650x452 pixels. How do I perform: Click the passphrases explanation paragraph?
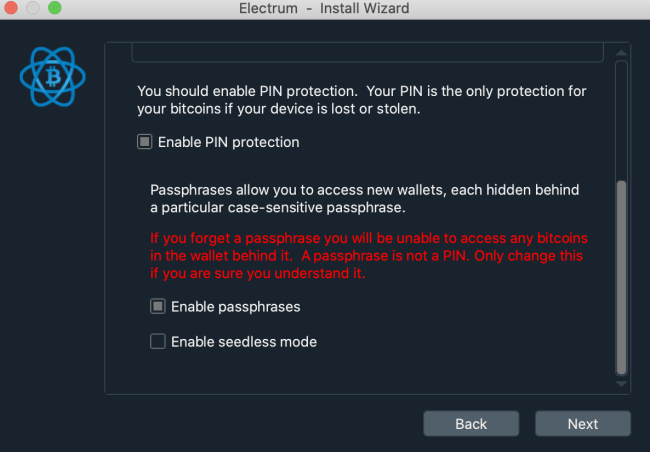click(x=364, y=199)
